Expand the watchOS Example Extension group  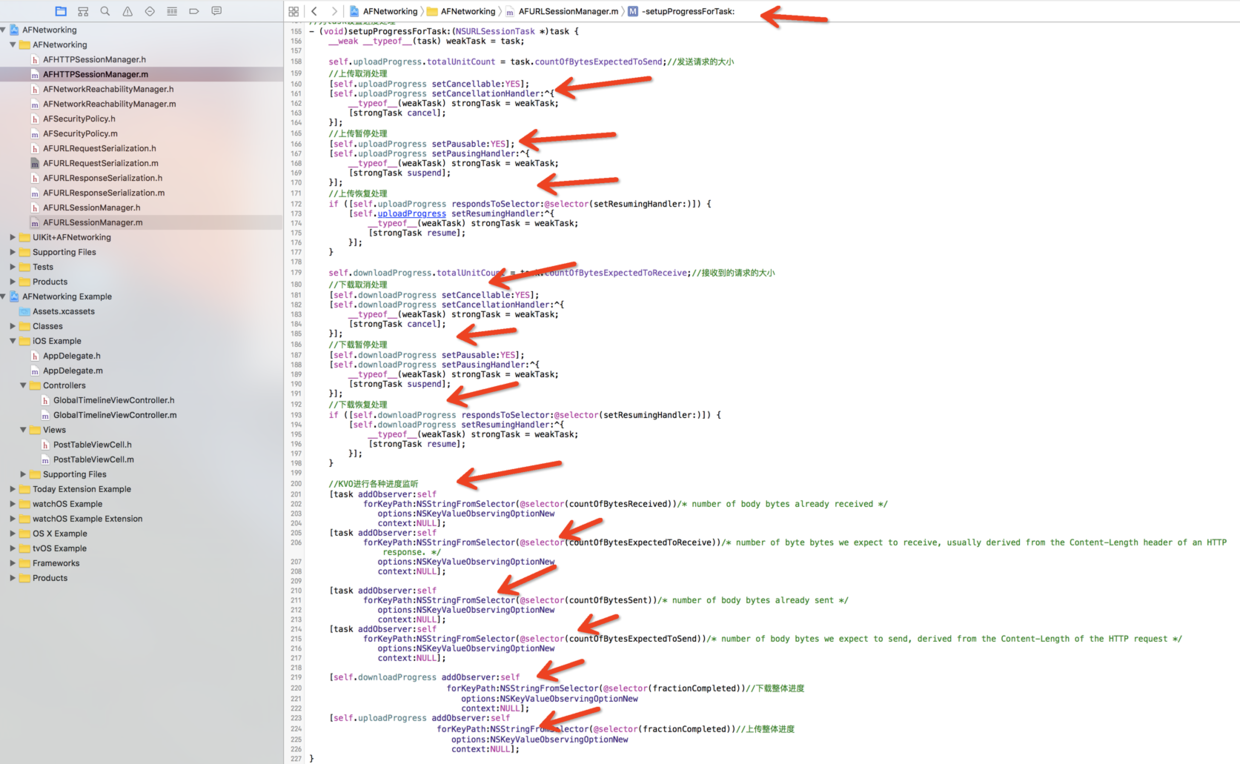point(13,519)
